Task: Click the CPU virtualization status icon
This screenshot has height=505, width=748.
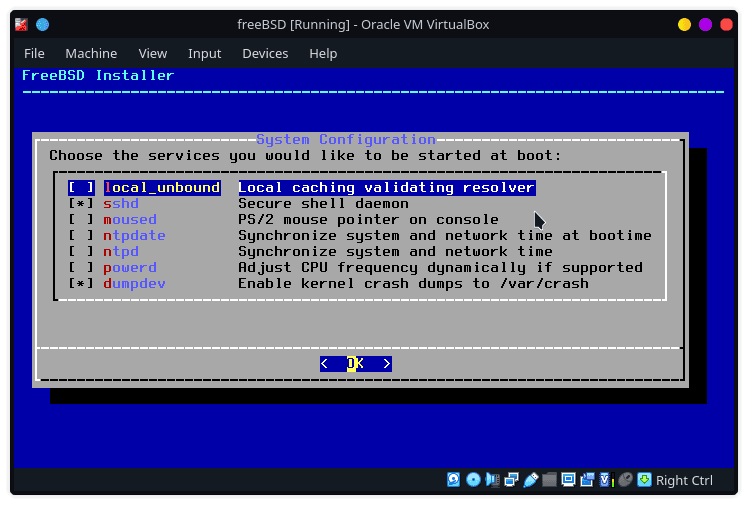Action: pos(606,480)
